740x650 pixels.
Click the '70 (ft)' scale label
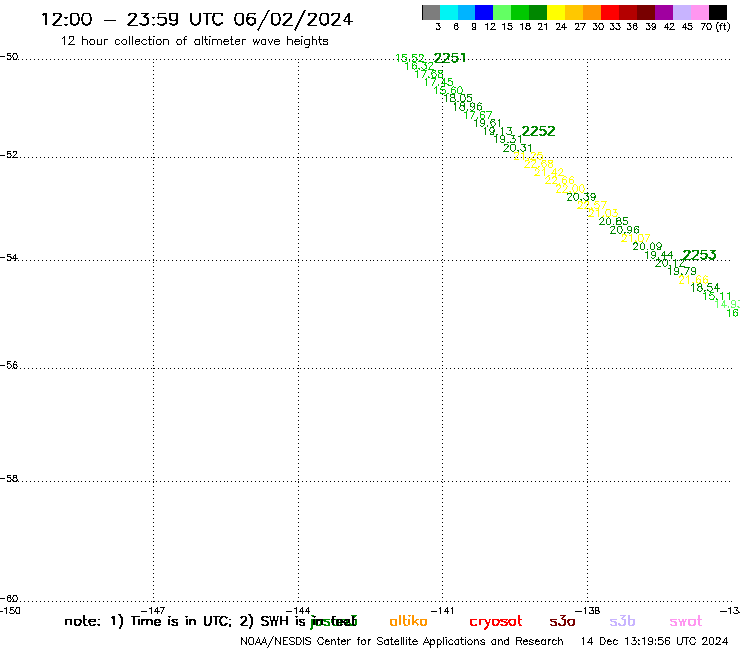click(715, 27)
